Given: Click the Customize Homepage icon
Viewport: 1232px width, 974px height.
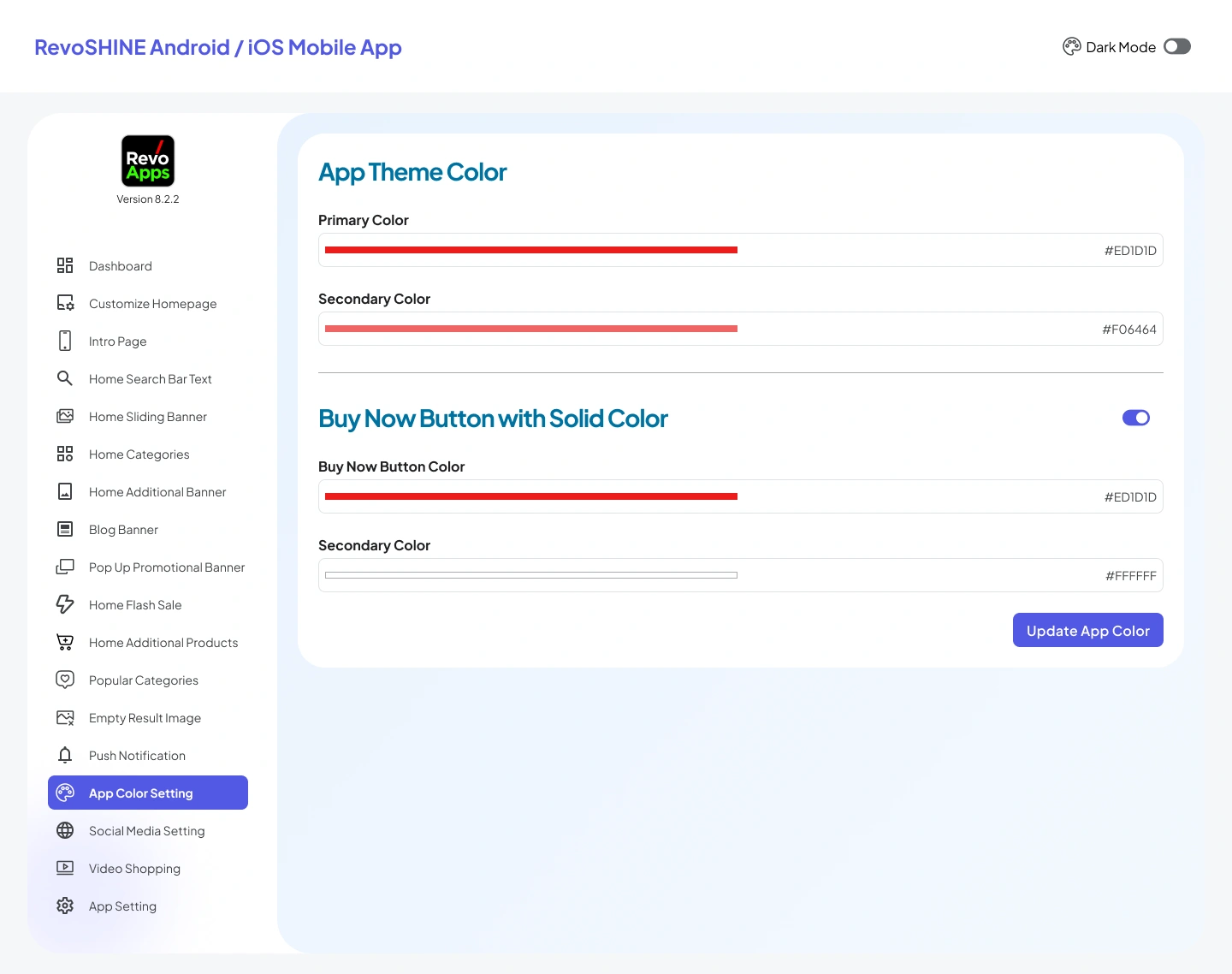Looking at the screenshot, I should (65, 303).
